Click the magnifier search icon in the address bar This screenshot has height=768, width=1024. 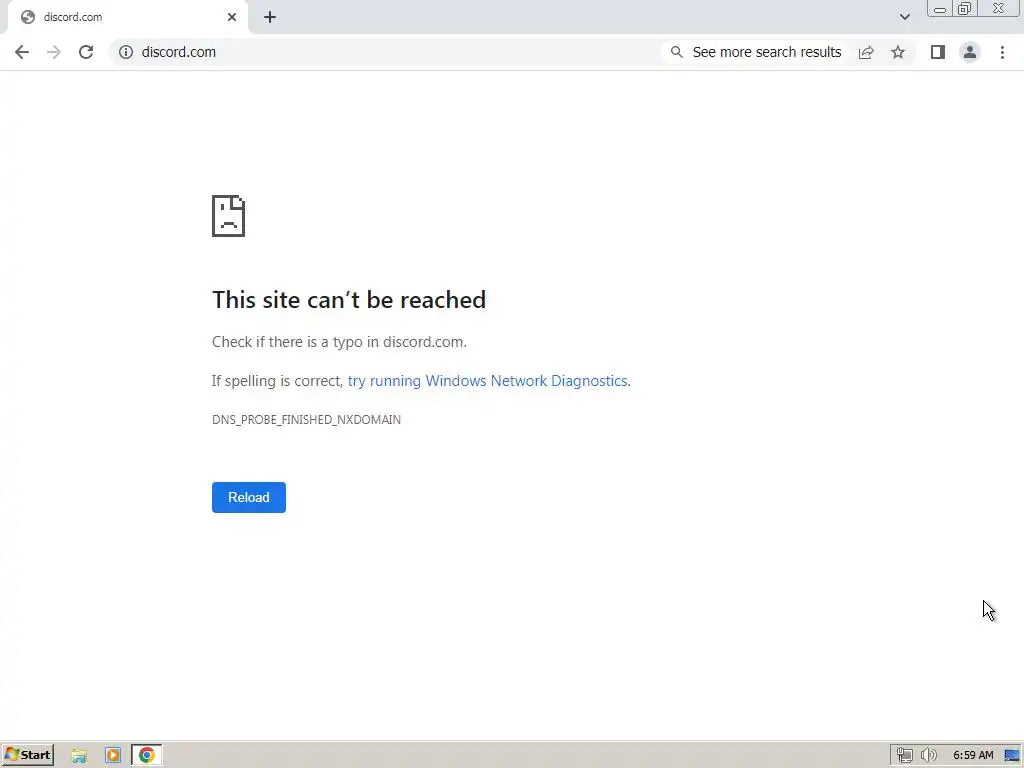click(x=677, y=52)
